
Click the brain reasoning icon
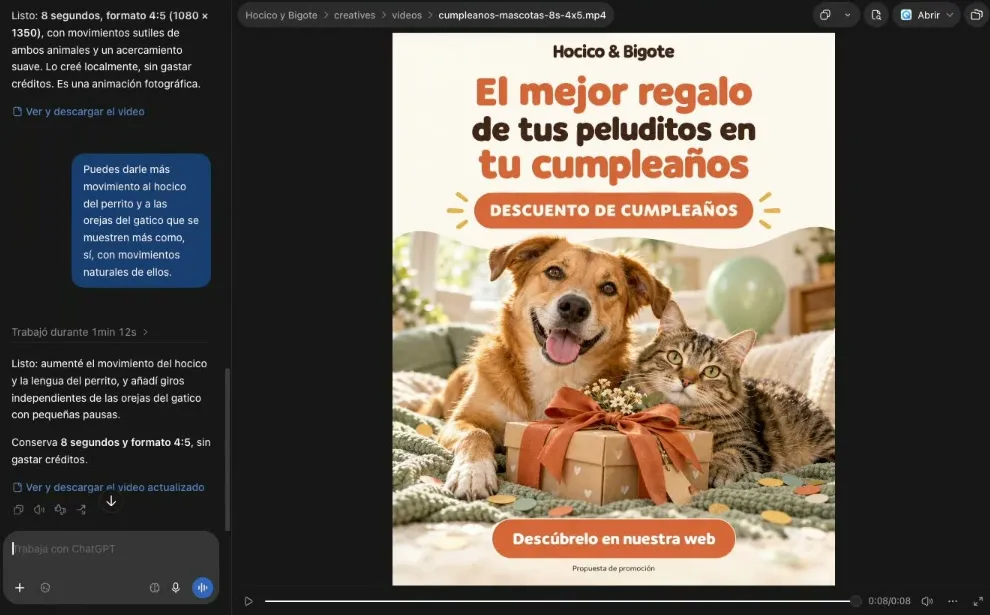pyautogui.click(x=154, y=588)
